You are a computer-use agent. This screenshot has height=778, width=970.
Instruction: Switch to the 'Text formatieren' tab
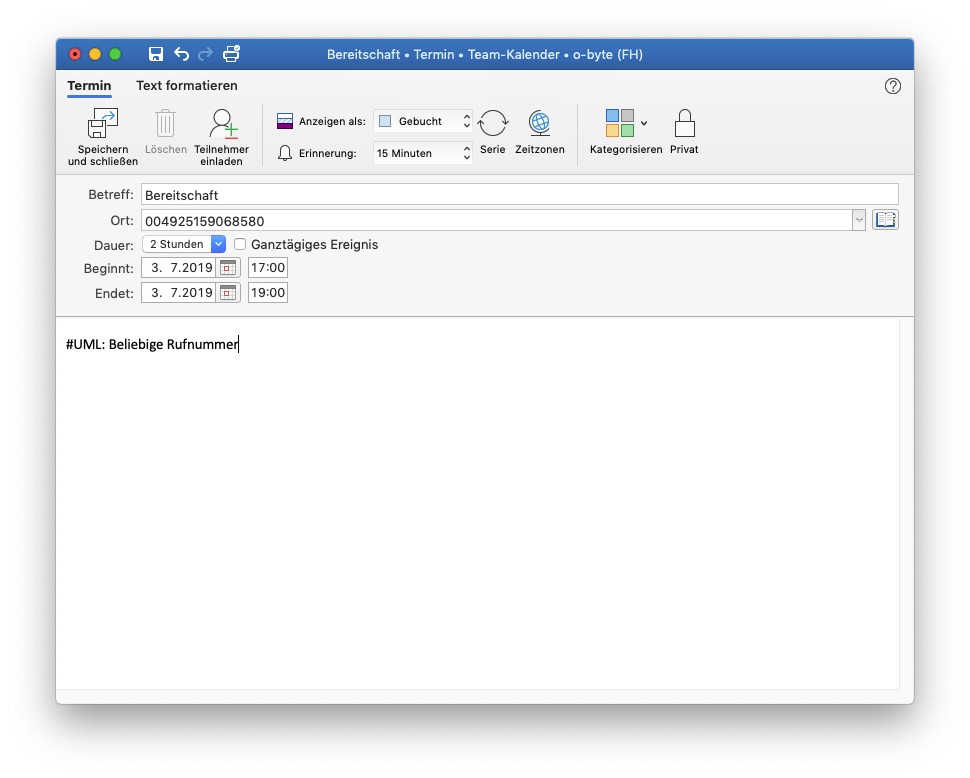click(x=187, y=86)
